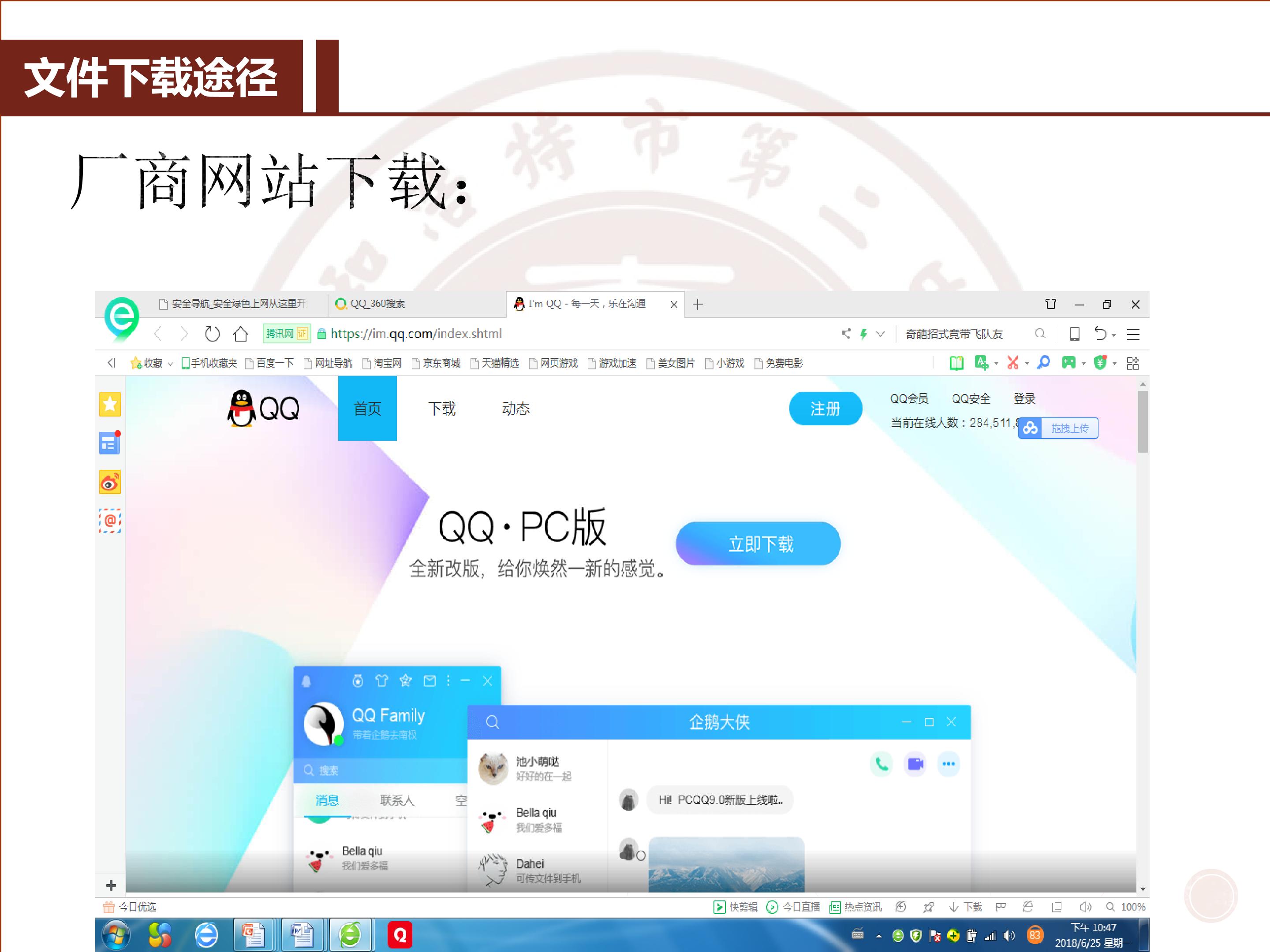The image size is (1270, 952).
Task: Open a new tab with plus button
Action: [698, 304]
